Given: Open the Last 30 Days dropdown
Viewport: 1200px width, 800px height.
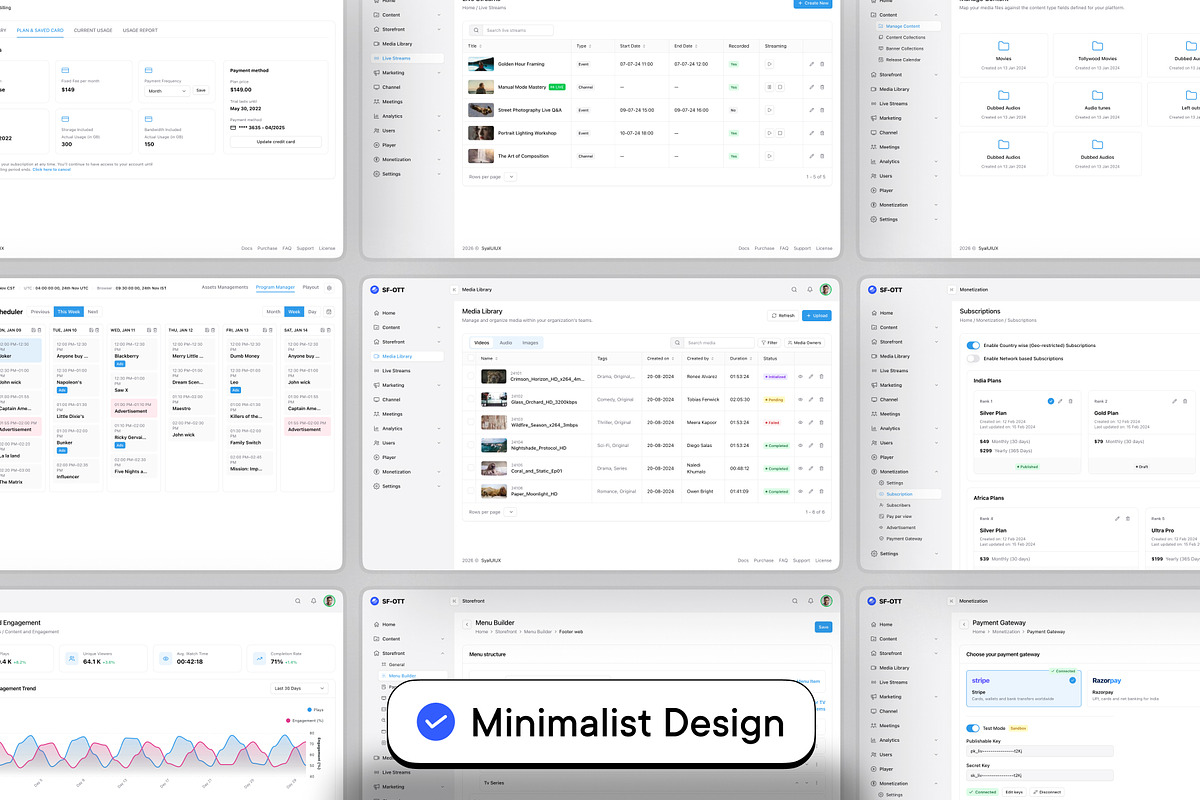Looking at the screenshot, I should coord(301,688).
